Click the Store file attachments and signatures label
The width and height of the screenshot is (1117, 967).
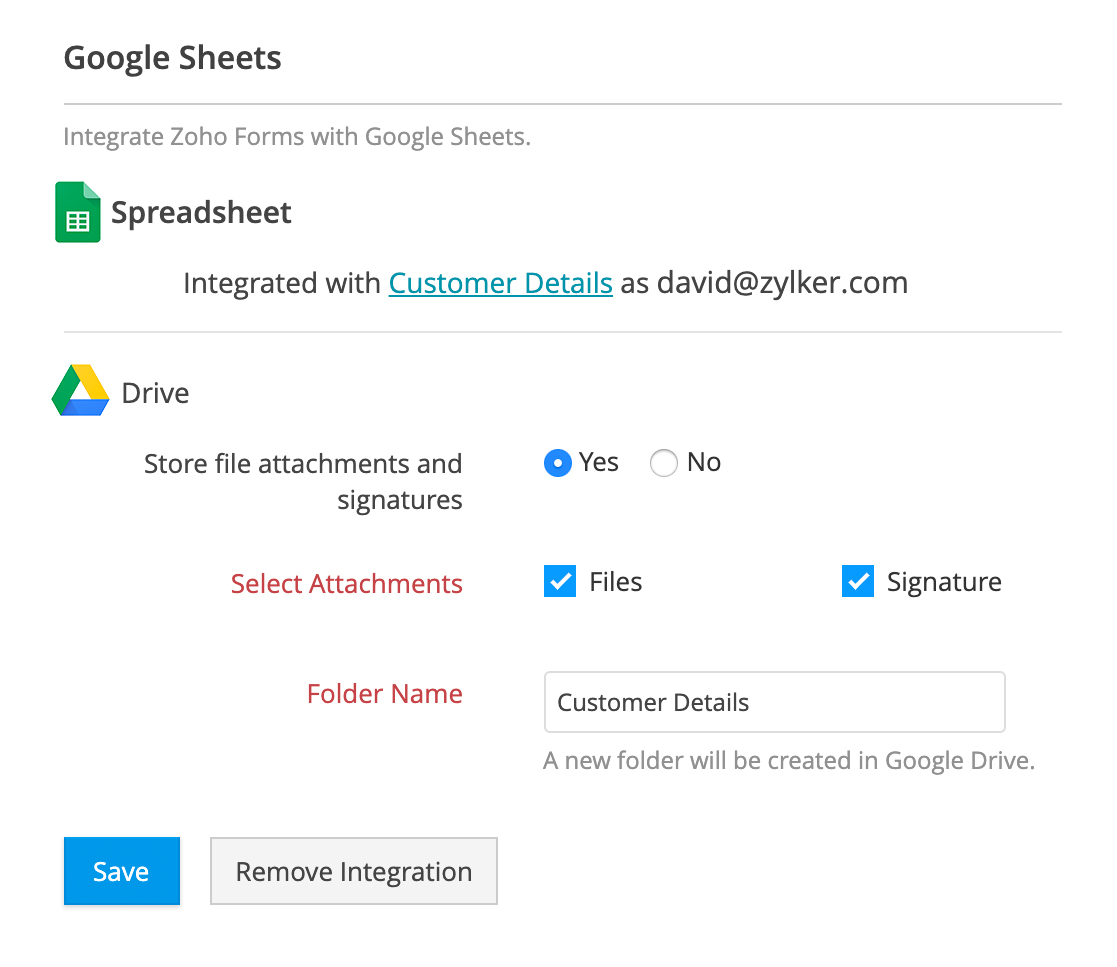tap(303, 481)
